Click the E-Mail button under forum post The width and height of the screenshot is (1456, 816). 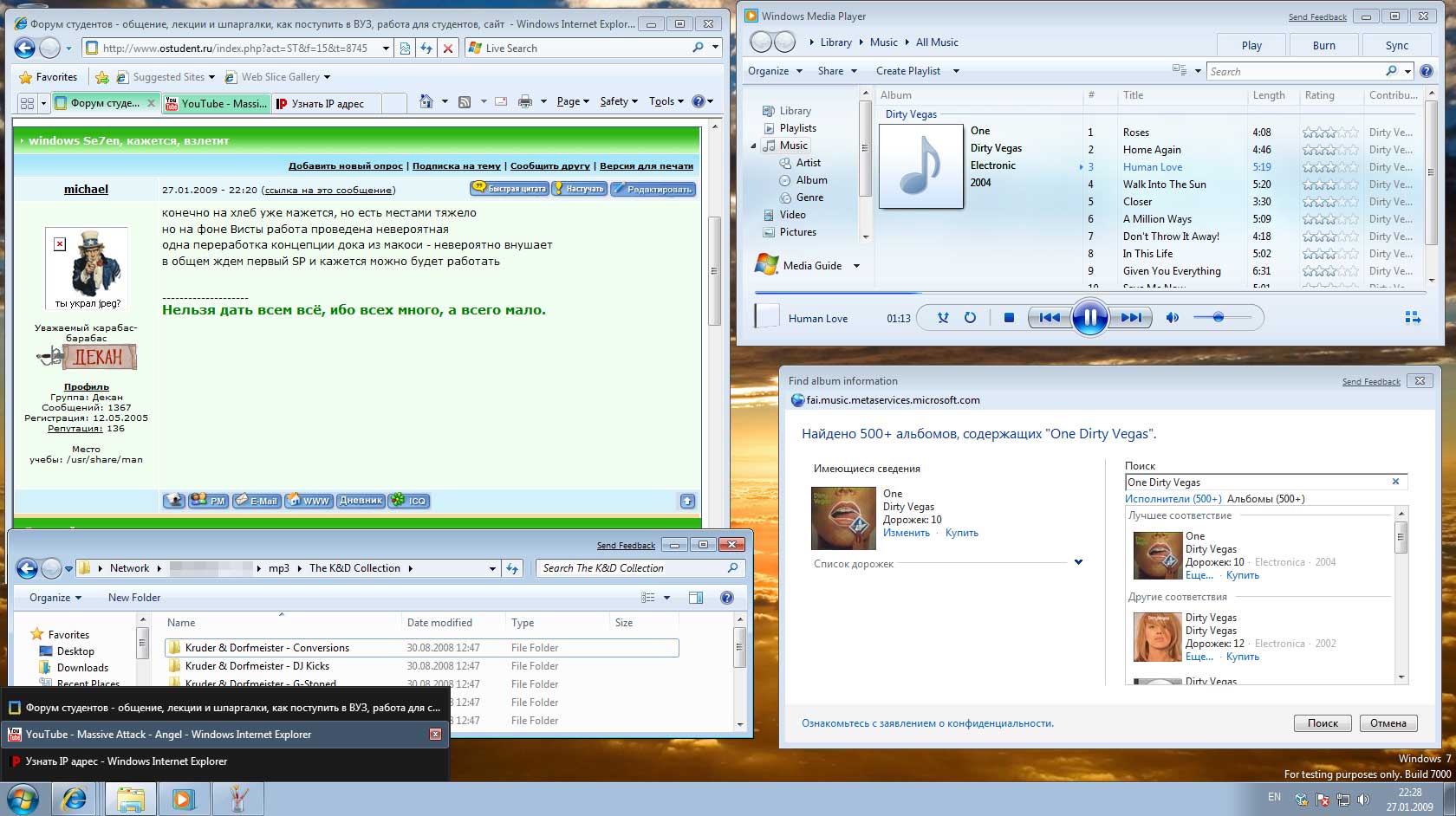tap(256, 501)
